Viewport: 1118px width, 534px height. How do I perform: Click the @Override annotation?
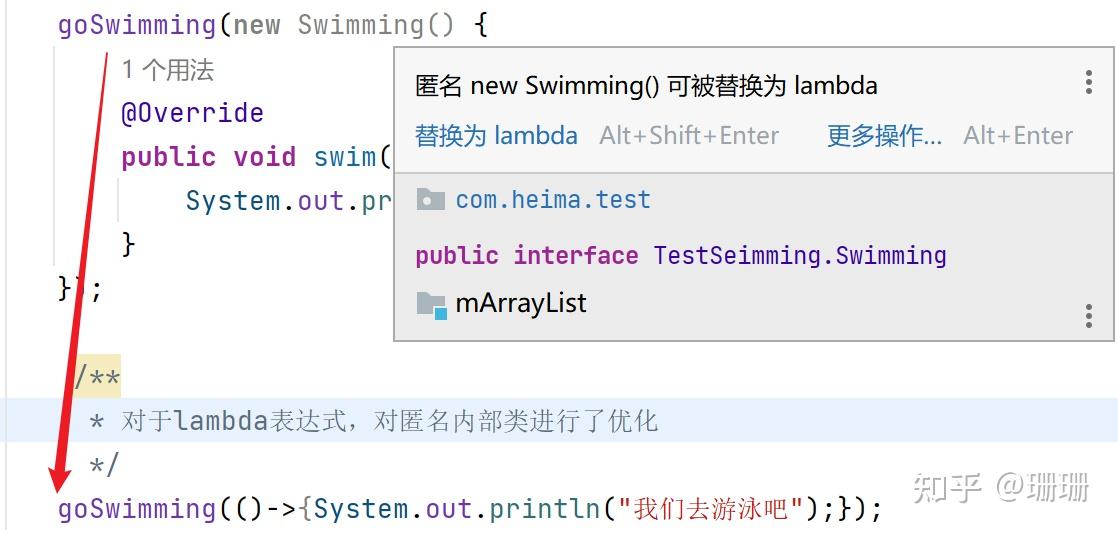(x=192, y=113)
